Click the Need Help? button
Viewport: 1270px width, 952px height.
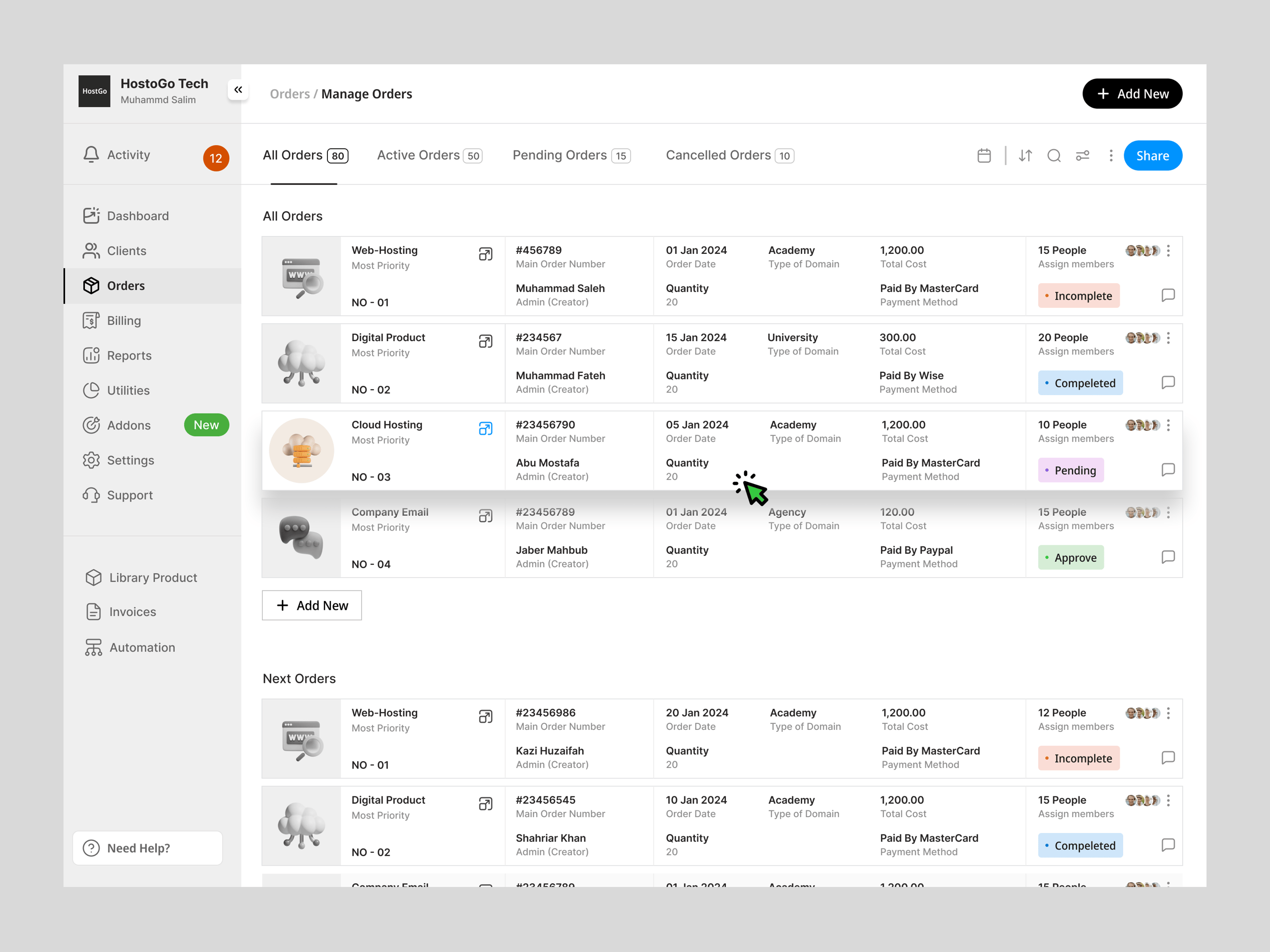tap(147, 848)
